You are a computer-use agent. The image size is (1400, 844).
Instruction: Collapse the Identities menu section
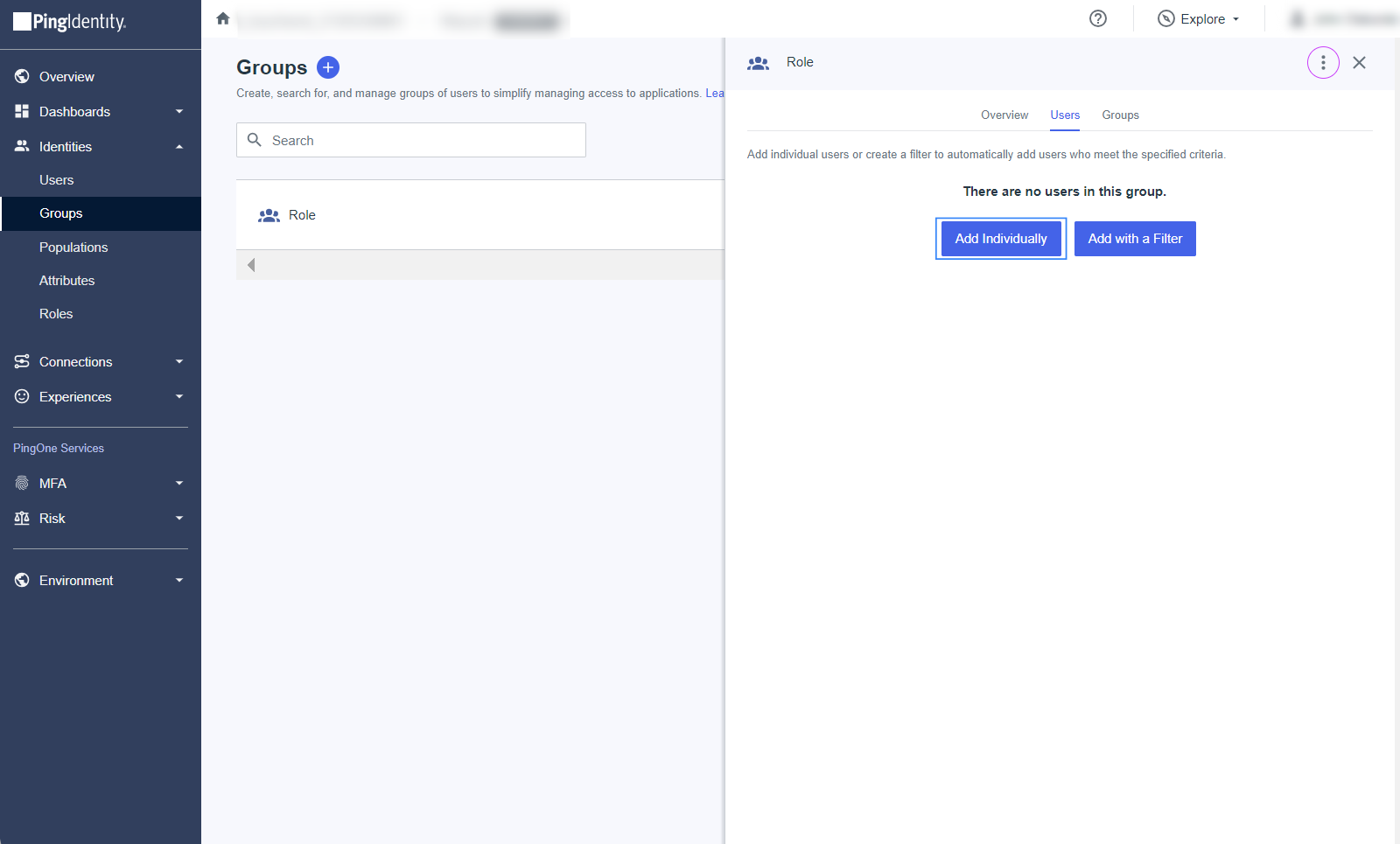pyautogui.click(x=178, y=147)
